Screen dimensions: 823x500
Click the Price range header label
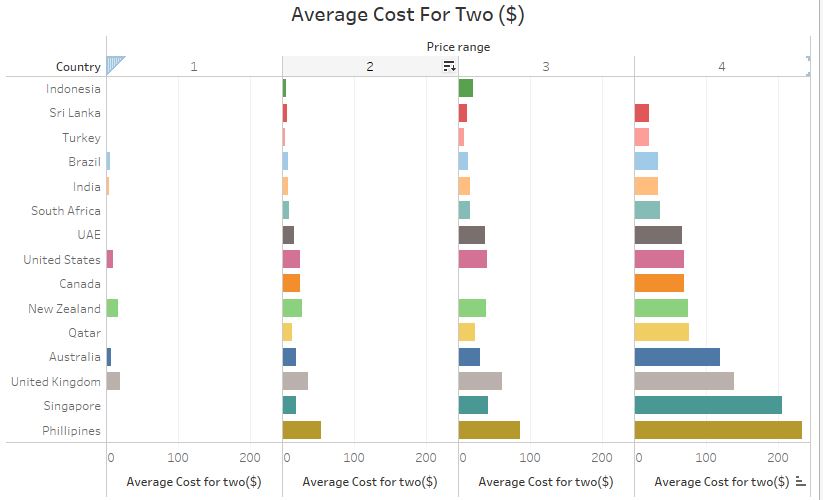pyautogui.click(x=458, y=47)
